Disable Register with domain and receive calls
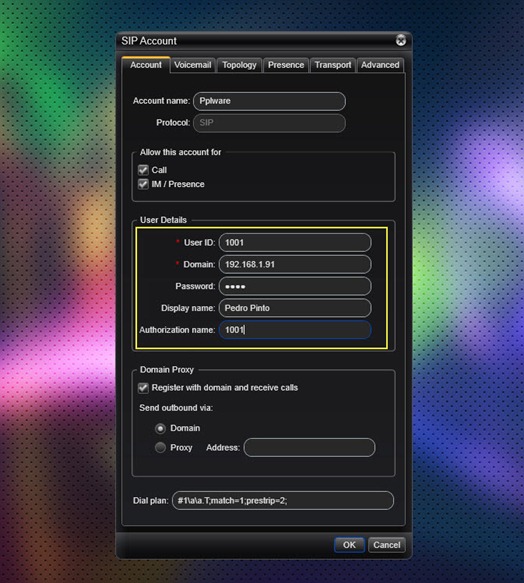The image size is (524, 583). coord(143,388)
